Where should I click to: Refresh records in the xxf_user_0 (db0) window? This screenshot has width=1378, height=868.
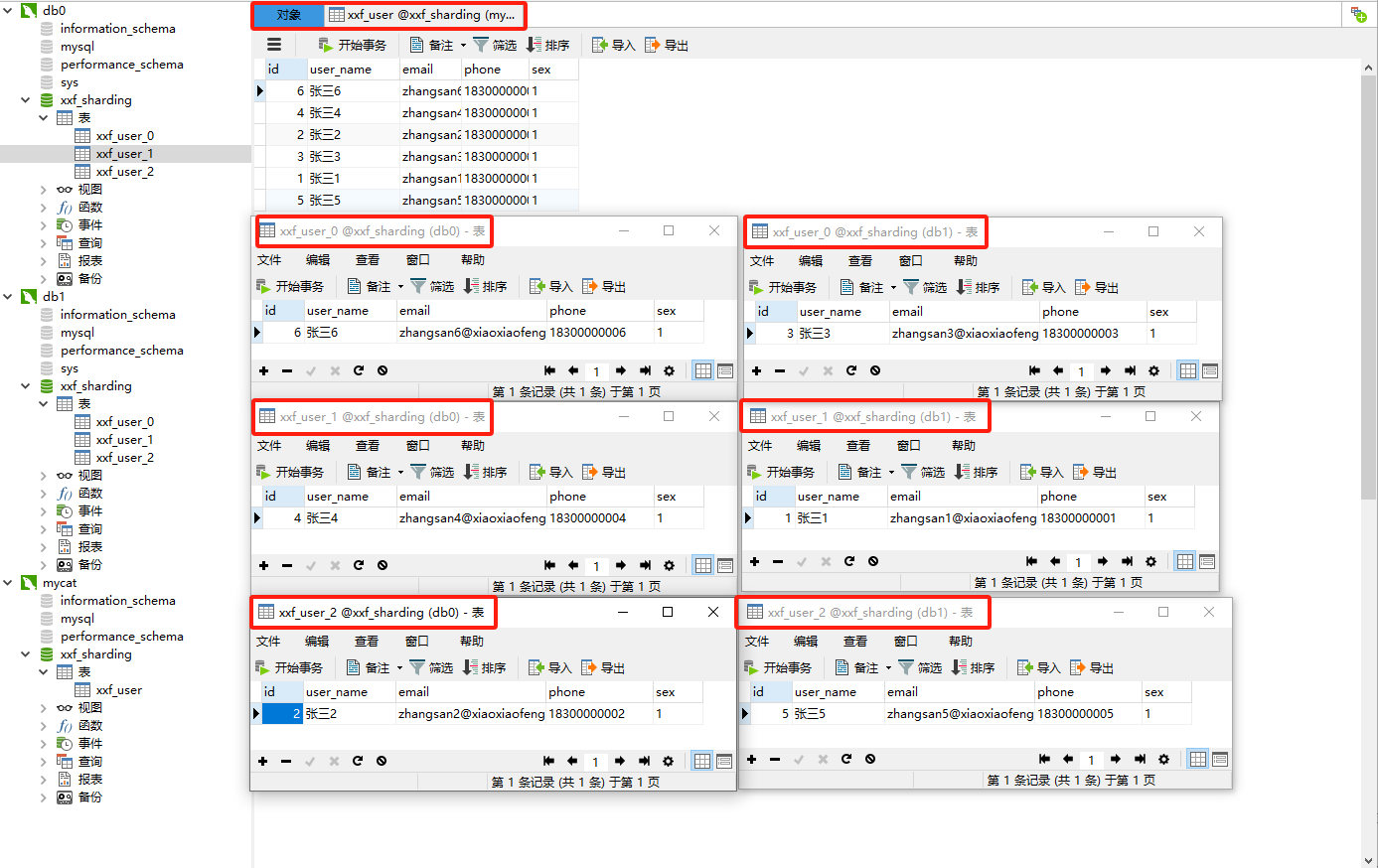point(358,369)
